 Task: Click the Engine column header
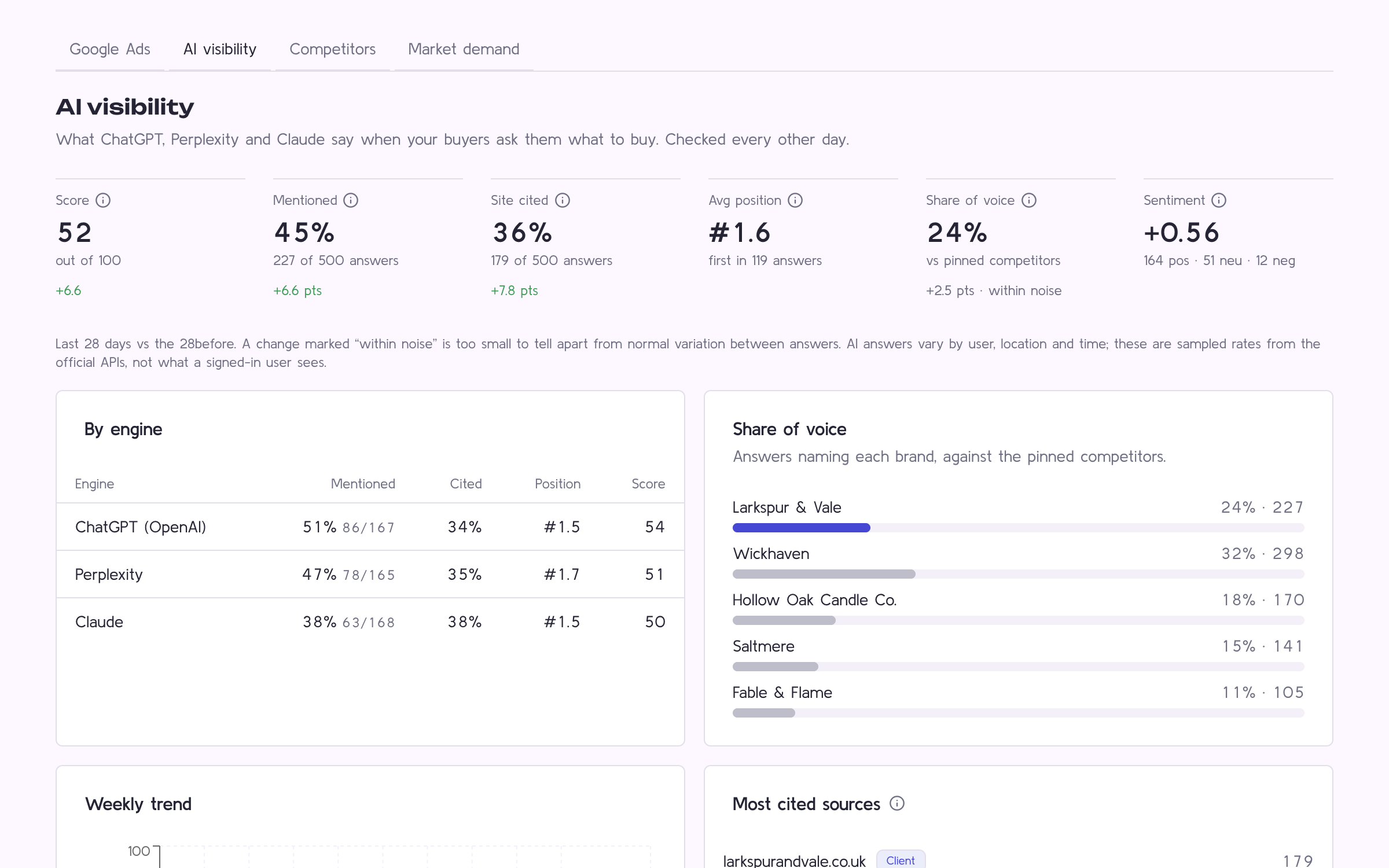94,484
